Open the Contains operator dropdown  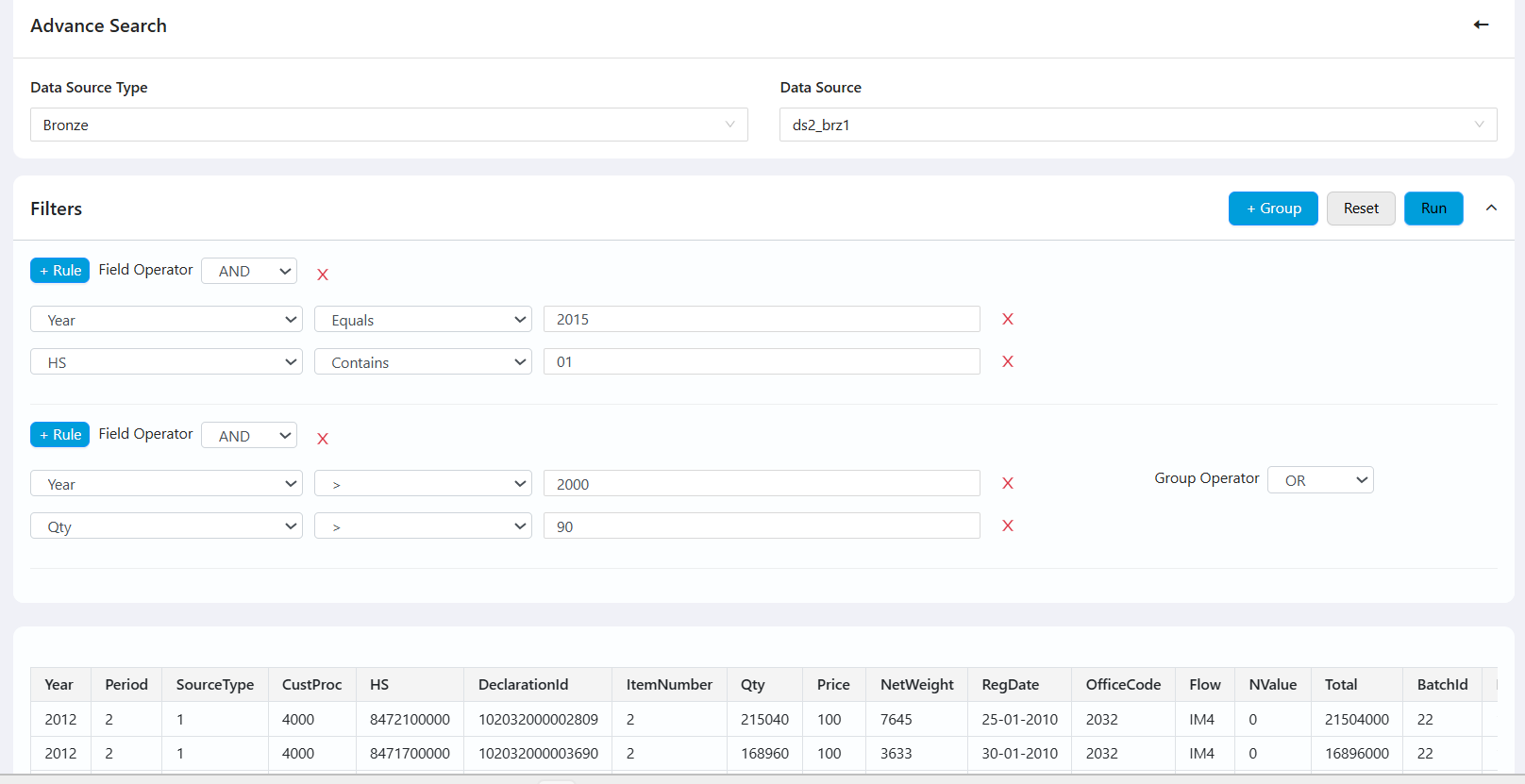tap(423, 362)
